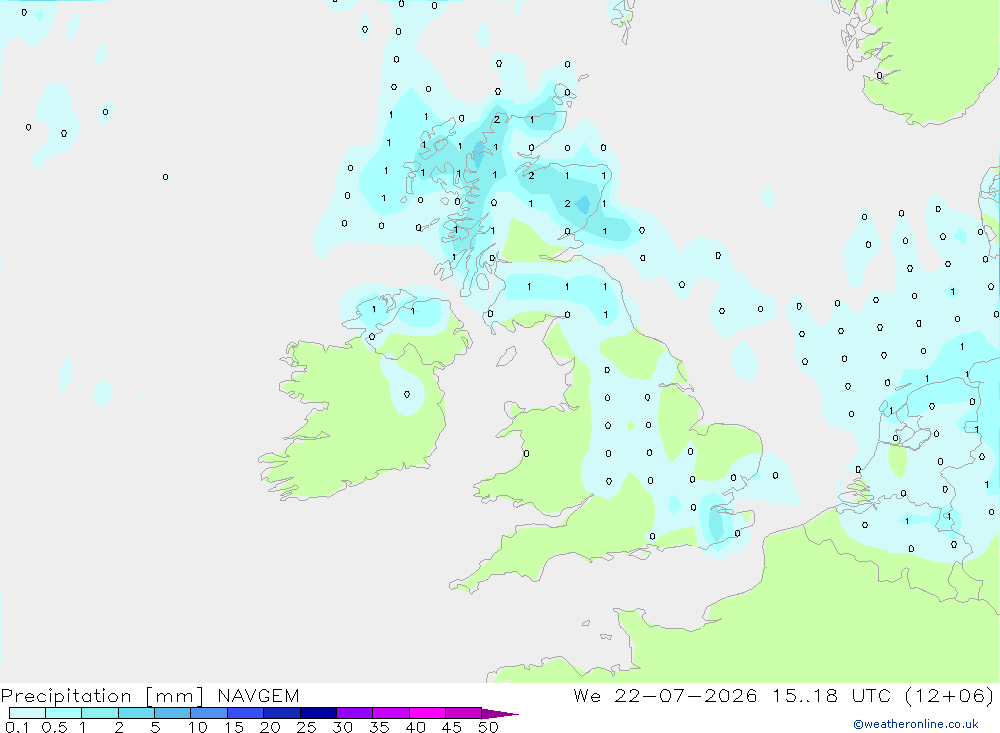The height and width of the screenshot is (733, 1000).
Task: Click the '15..18 UTC' time range text
Action: point(831,695)
